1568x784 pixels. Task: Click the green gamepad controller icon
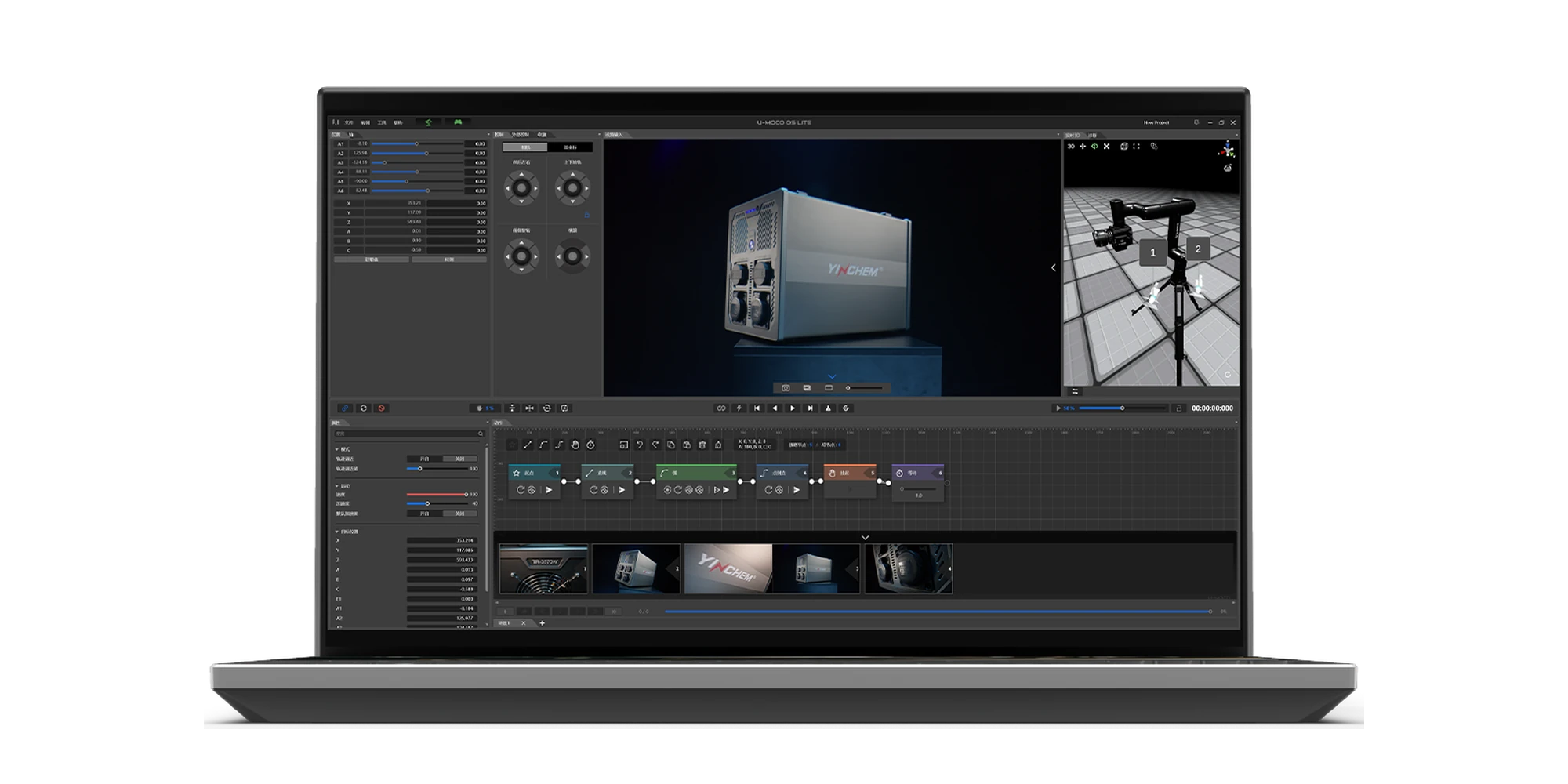458,122
